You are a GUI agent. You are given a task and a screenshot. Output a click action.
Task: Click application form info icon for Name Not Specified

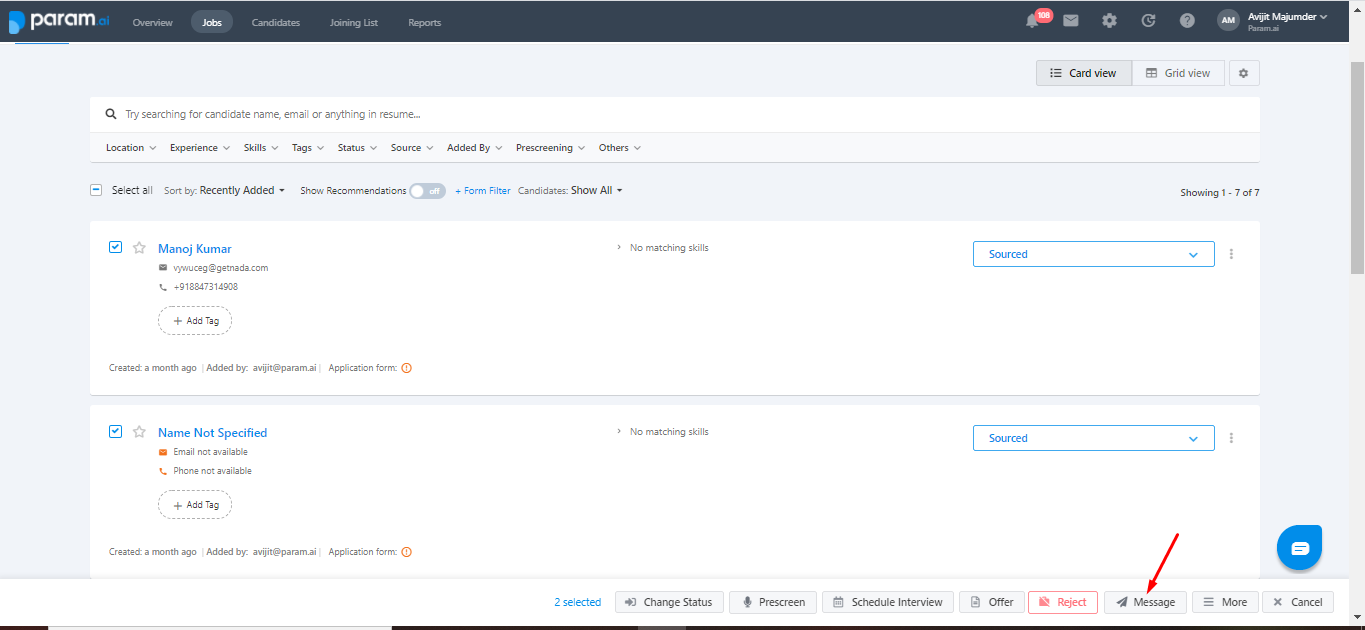click(407, 552)
